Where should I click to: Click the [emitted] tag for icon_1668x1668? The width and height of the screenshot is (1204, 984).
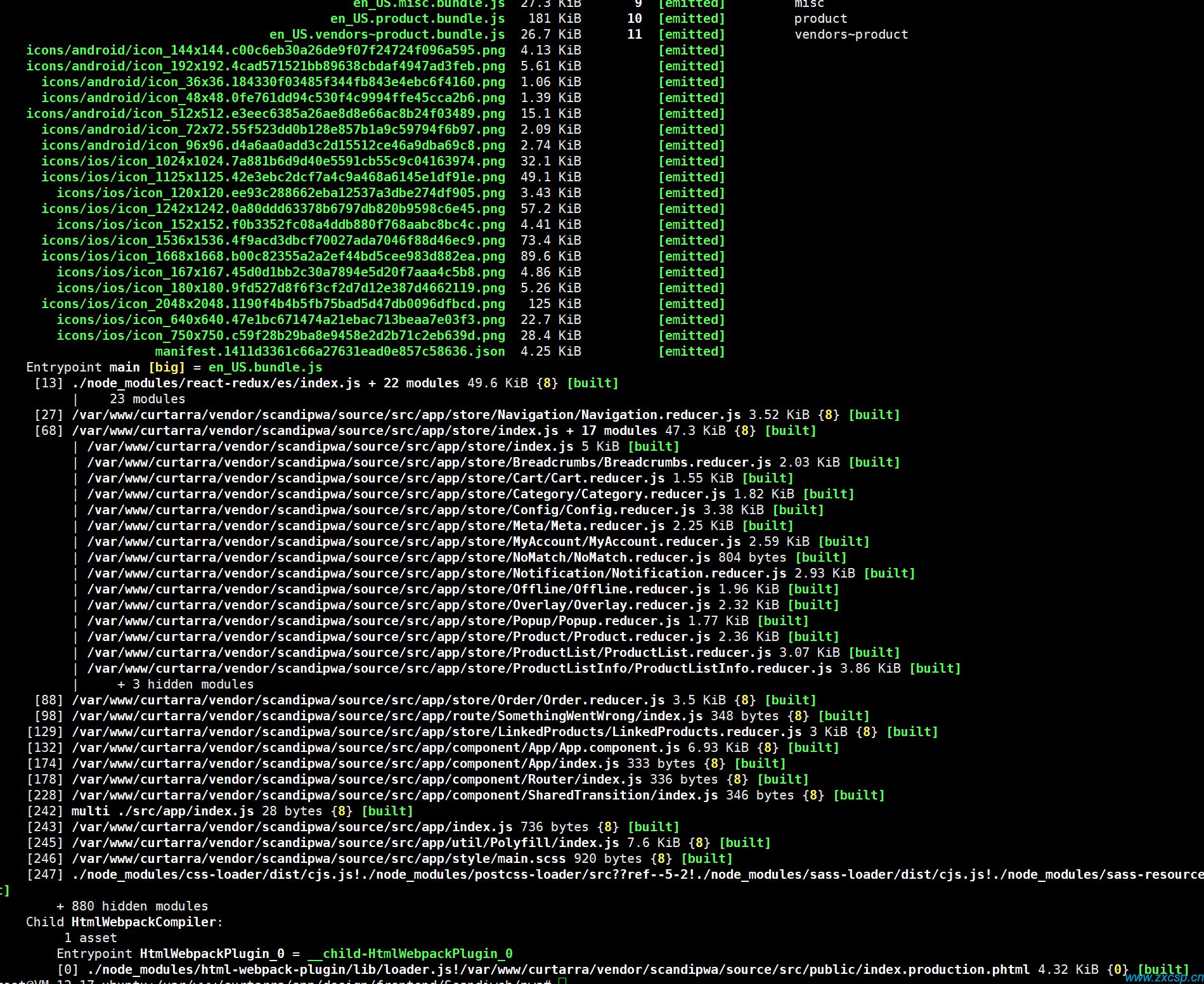point(692,256)
